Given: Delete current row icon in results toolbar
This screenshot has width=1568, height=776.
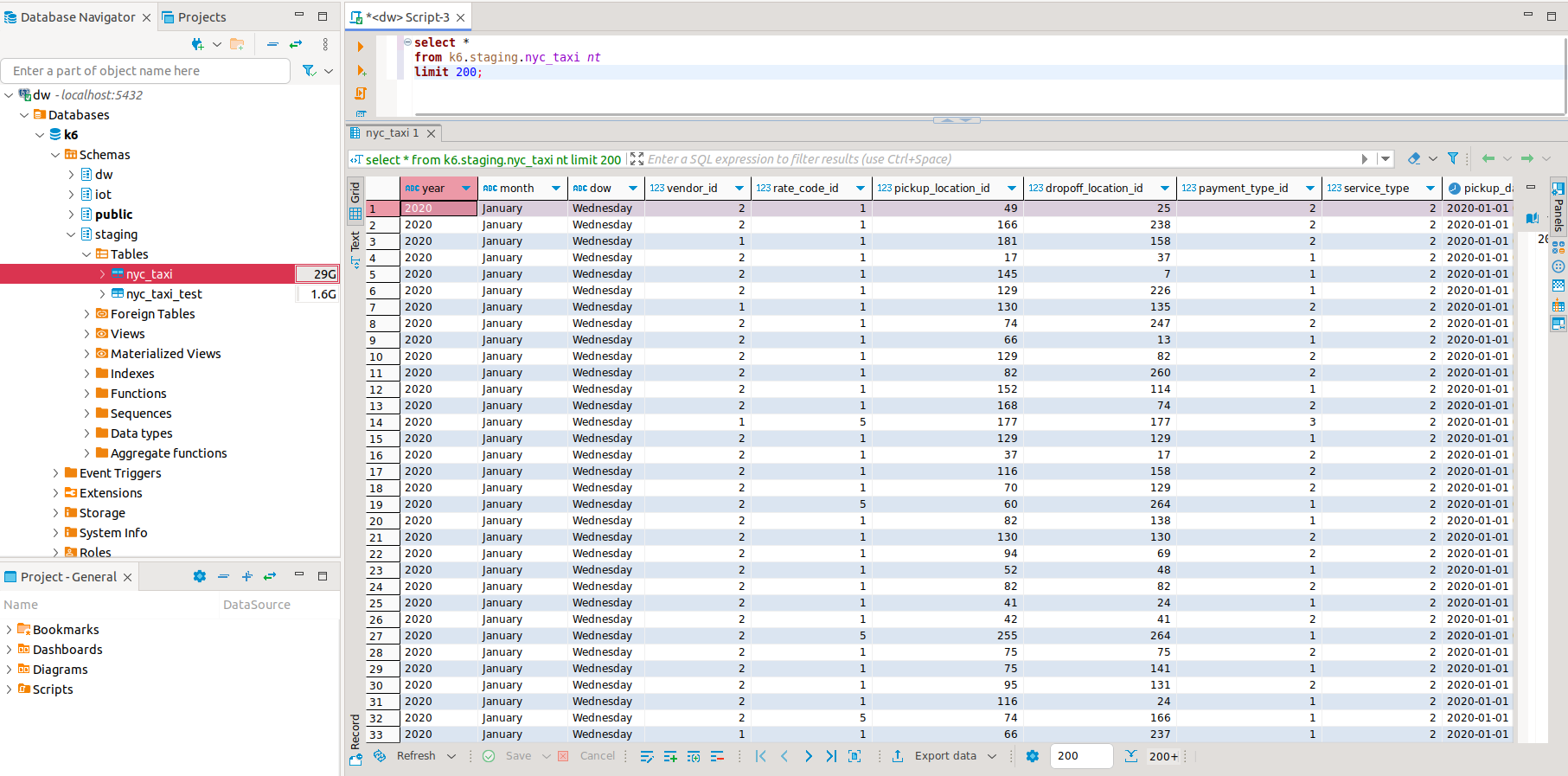Looking at the screenshot, I should [x=717, y=756].
